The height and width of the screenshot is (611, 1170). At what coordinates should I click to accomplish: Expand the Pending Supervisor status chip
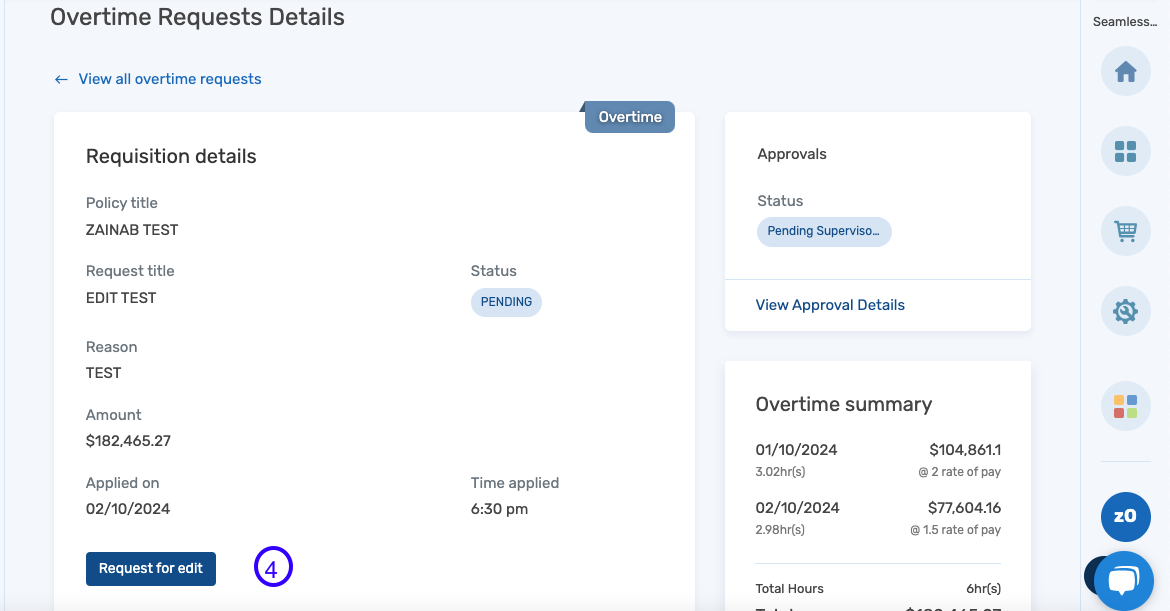pyautogui.click(x=824, y=231)
